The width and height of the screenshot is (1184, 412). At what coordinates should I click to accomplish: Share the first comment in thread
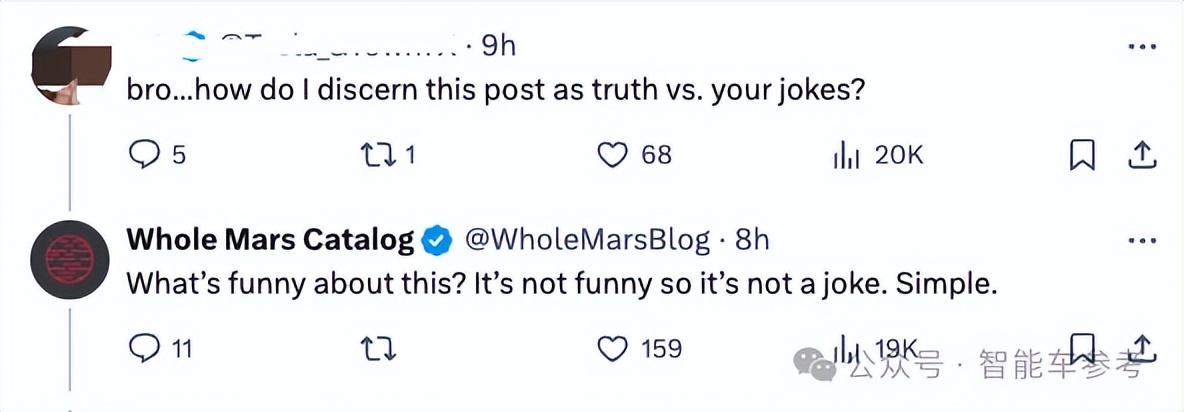[x=1142, y=155]
